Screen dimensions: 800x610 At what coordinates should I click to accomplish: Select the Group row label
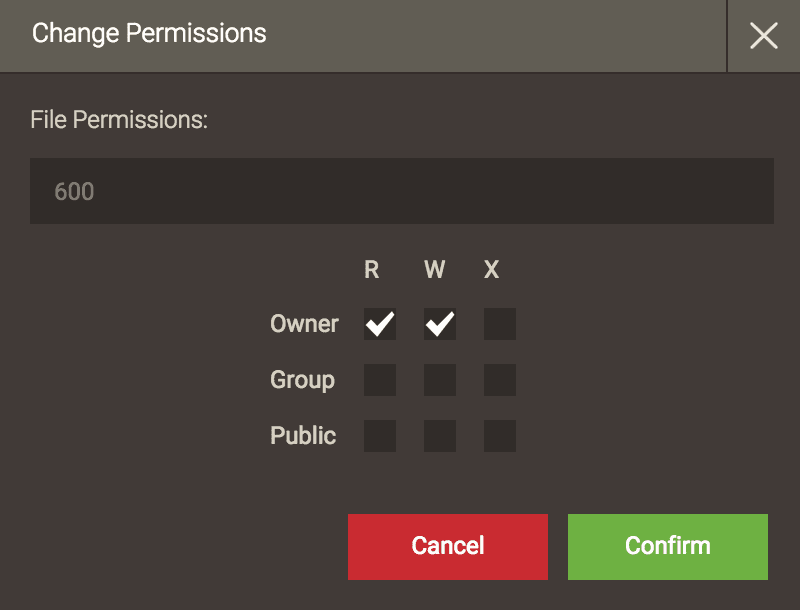coord(304,380)
